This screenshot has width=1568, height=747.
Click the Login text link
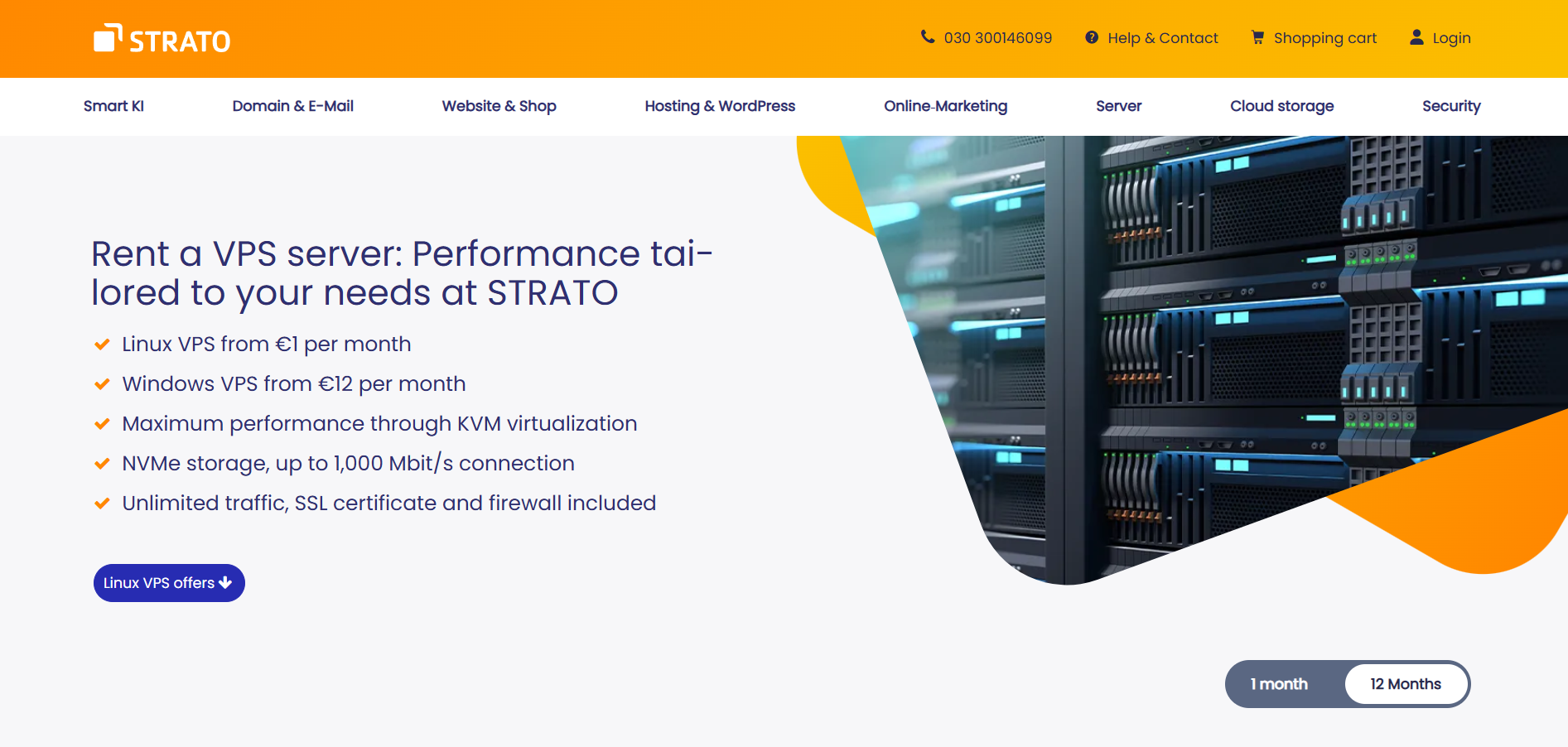tap(1451, 38)
